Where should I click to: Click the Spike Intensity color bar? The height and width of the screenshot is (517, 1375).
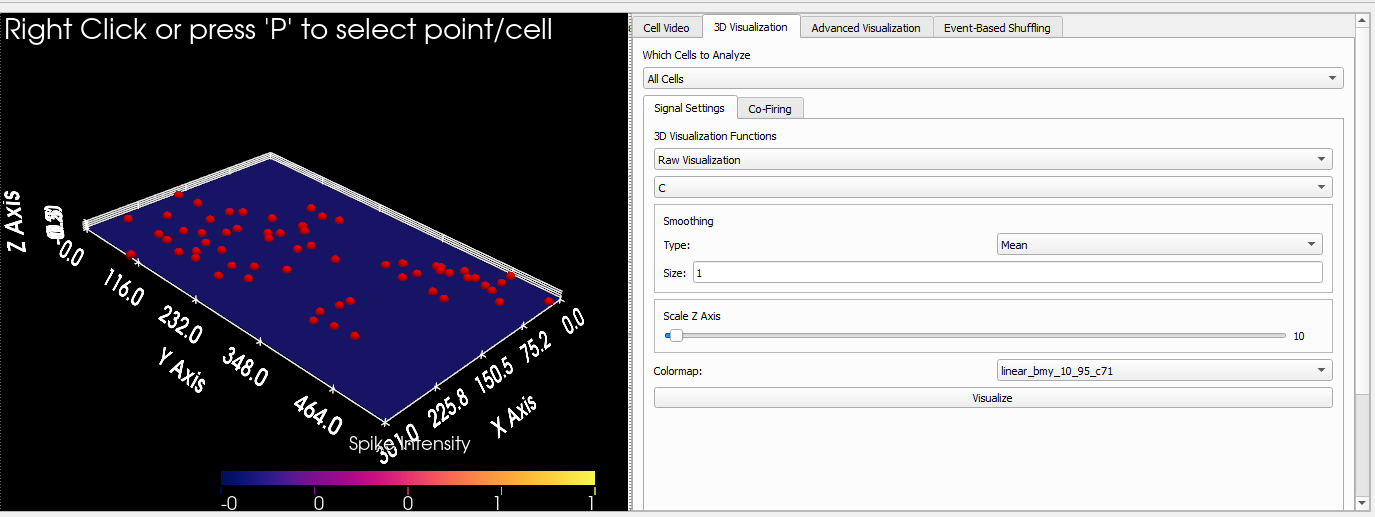pos(408,478)
